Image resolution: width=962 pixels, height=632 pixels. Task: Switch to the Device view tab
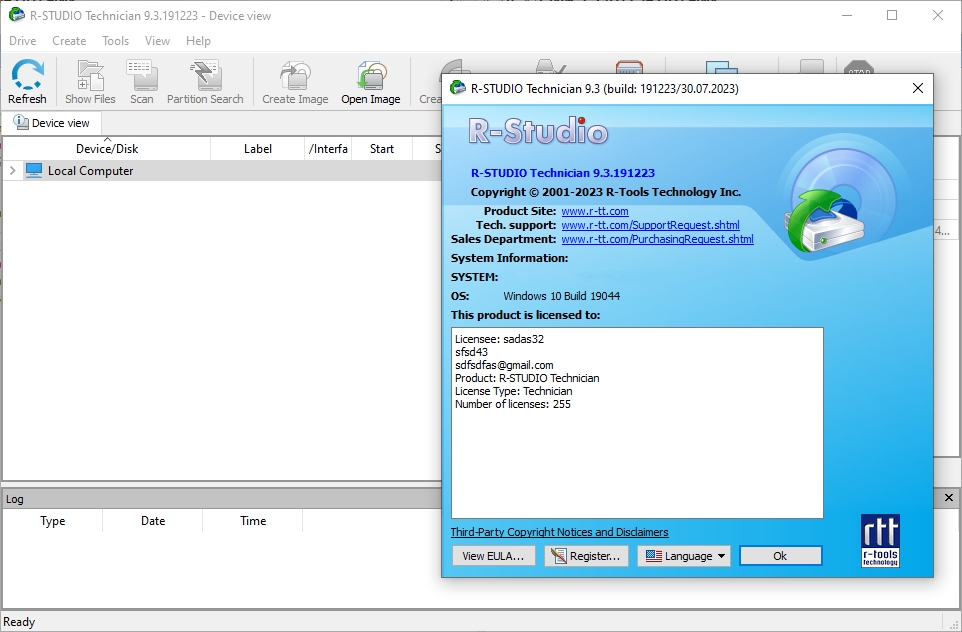52,123
